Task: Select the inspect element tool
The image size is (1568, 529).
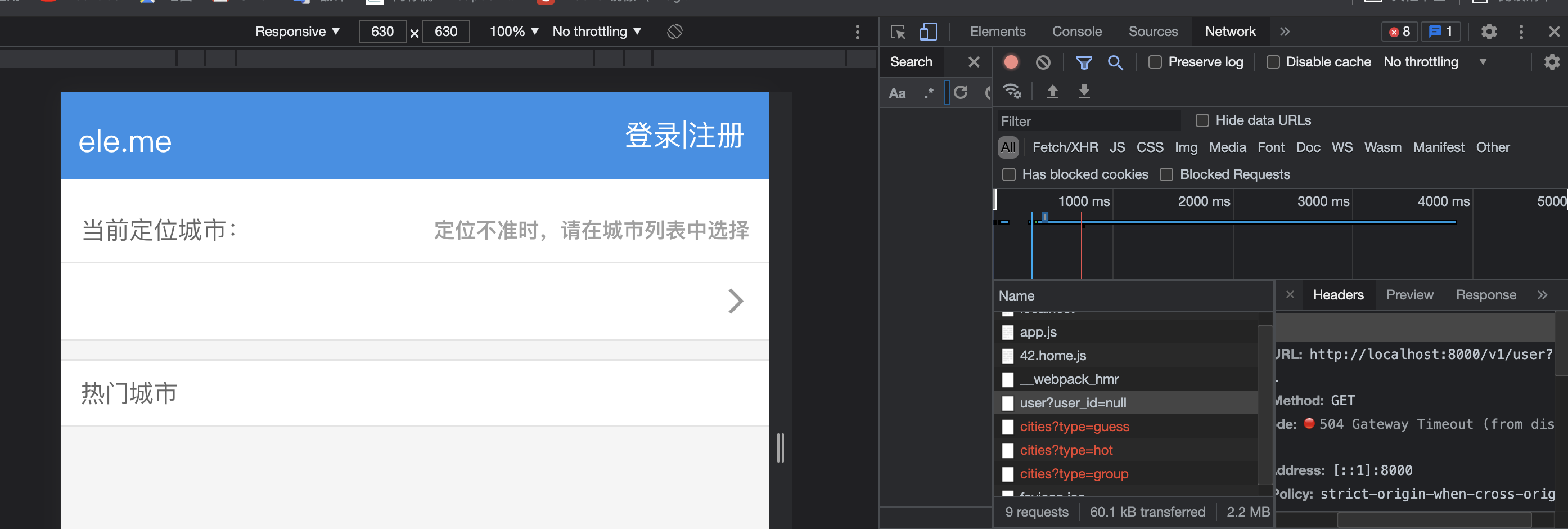Action: [897, 32]
